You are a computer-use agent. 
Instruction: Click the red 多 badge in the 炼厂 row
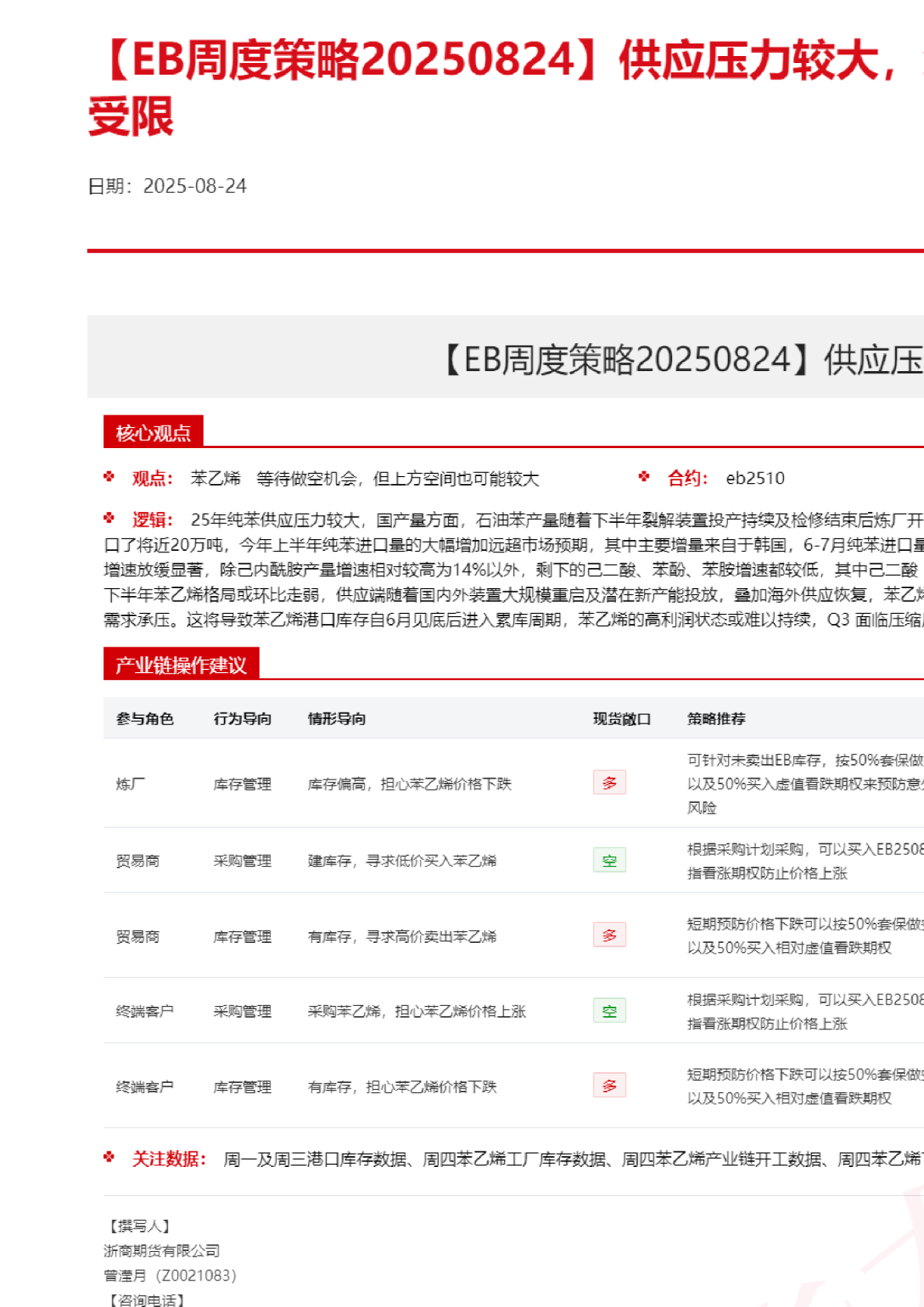point(609,783)
